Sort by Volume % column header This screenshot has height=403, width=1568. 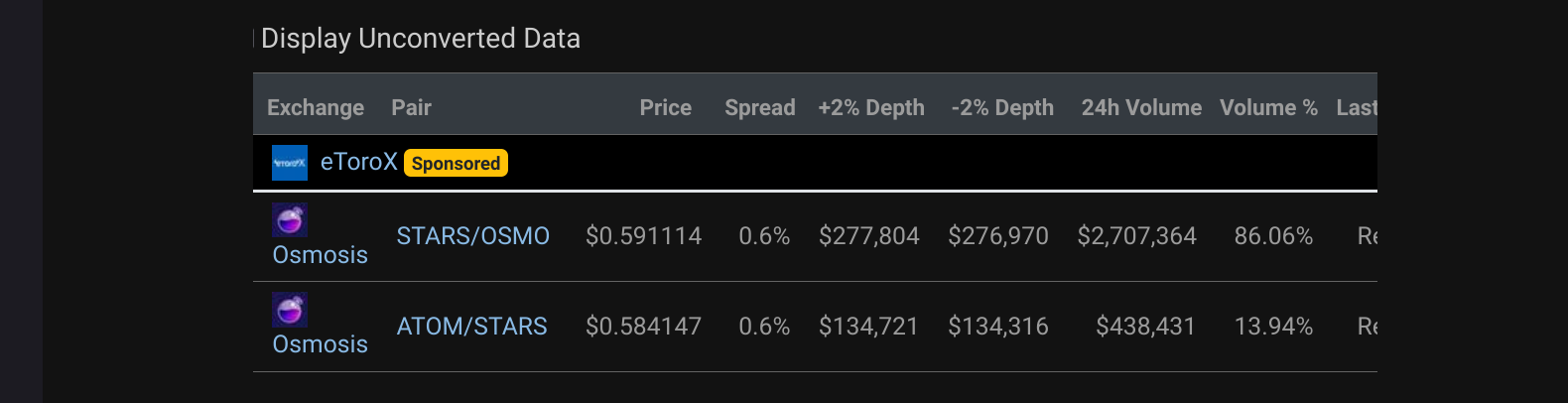1267,107
